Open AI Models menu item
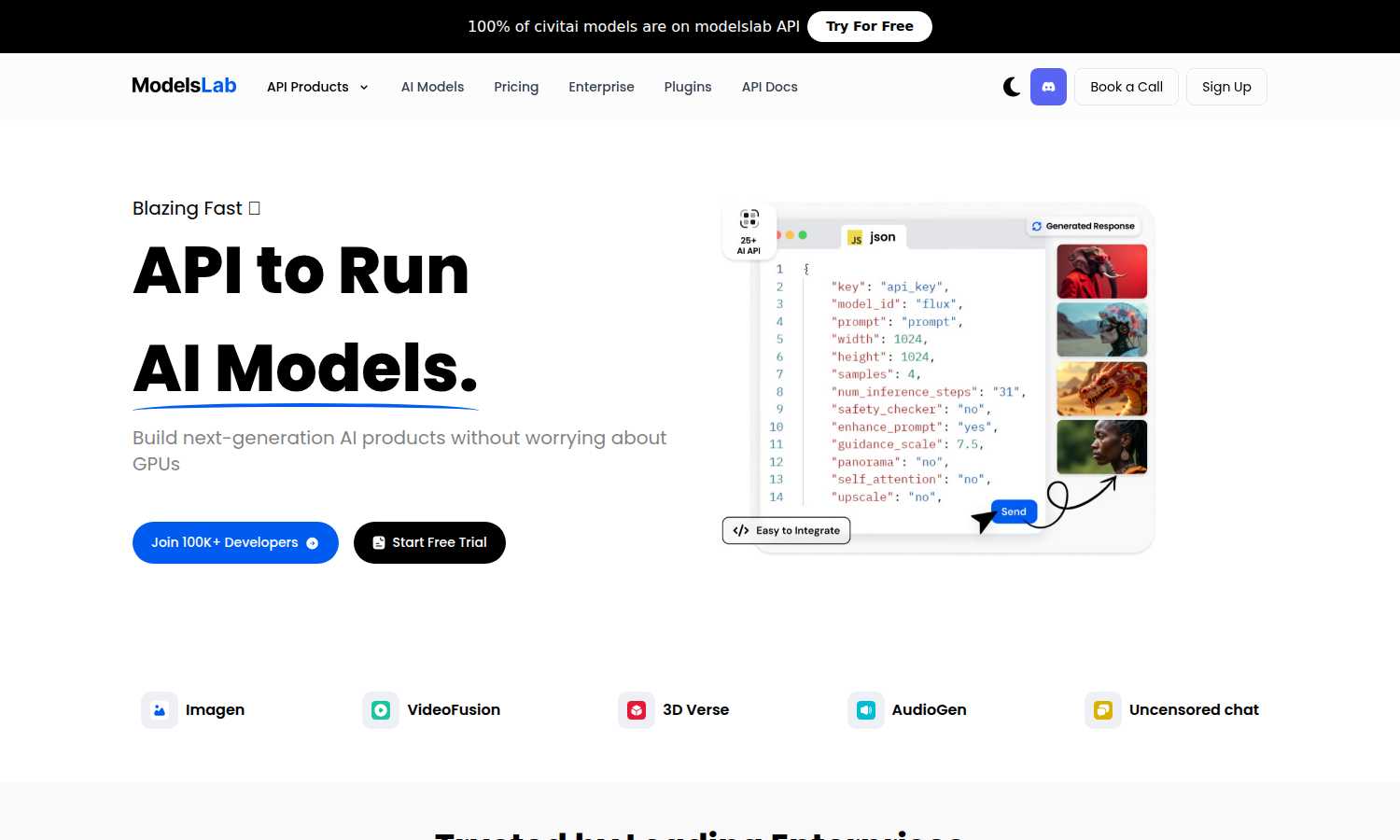 click(x=432, y=87)
